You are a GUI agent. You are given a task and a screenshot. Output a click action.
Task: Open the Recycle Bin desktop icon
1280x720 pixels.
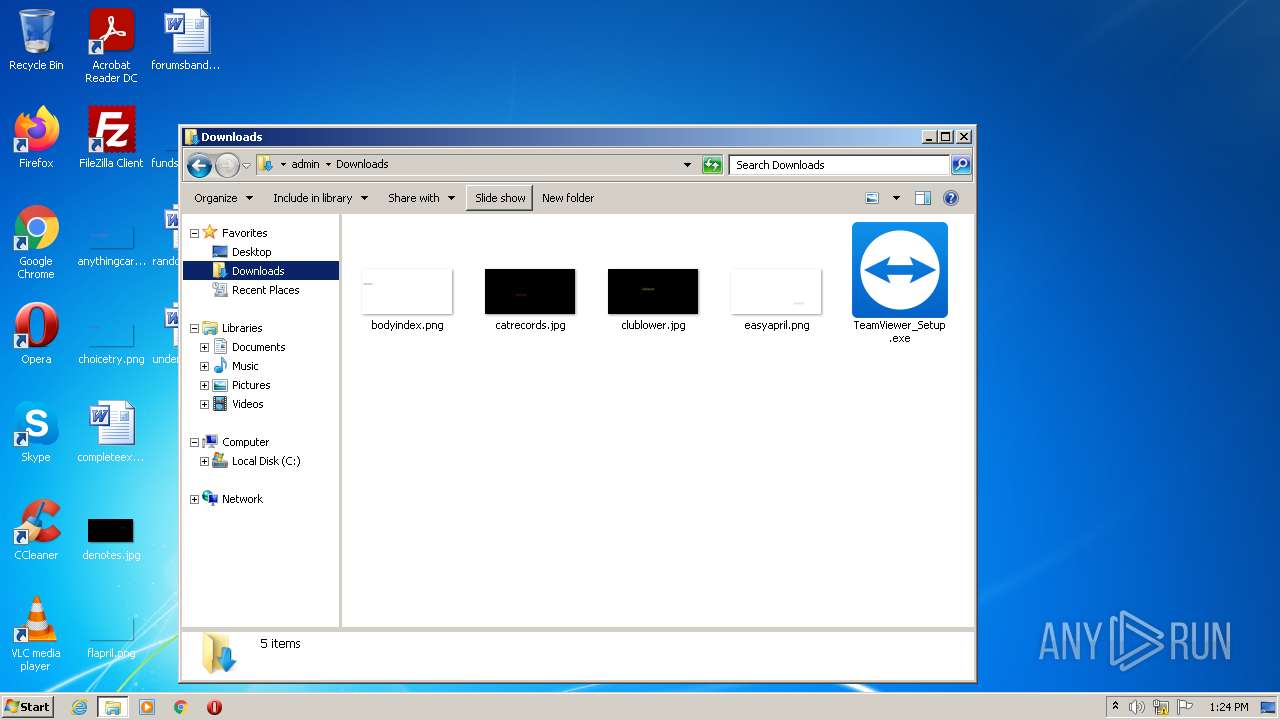(x=36, y=40)
